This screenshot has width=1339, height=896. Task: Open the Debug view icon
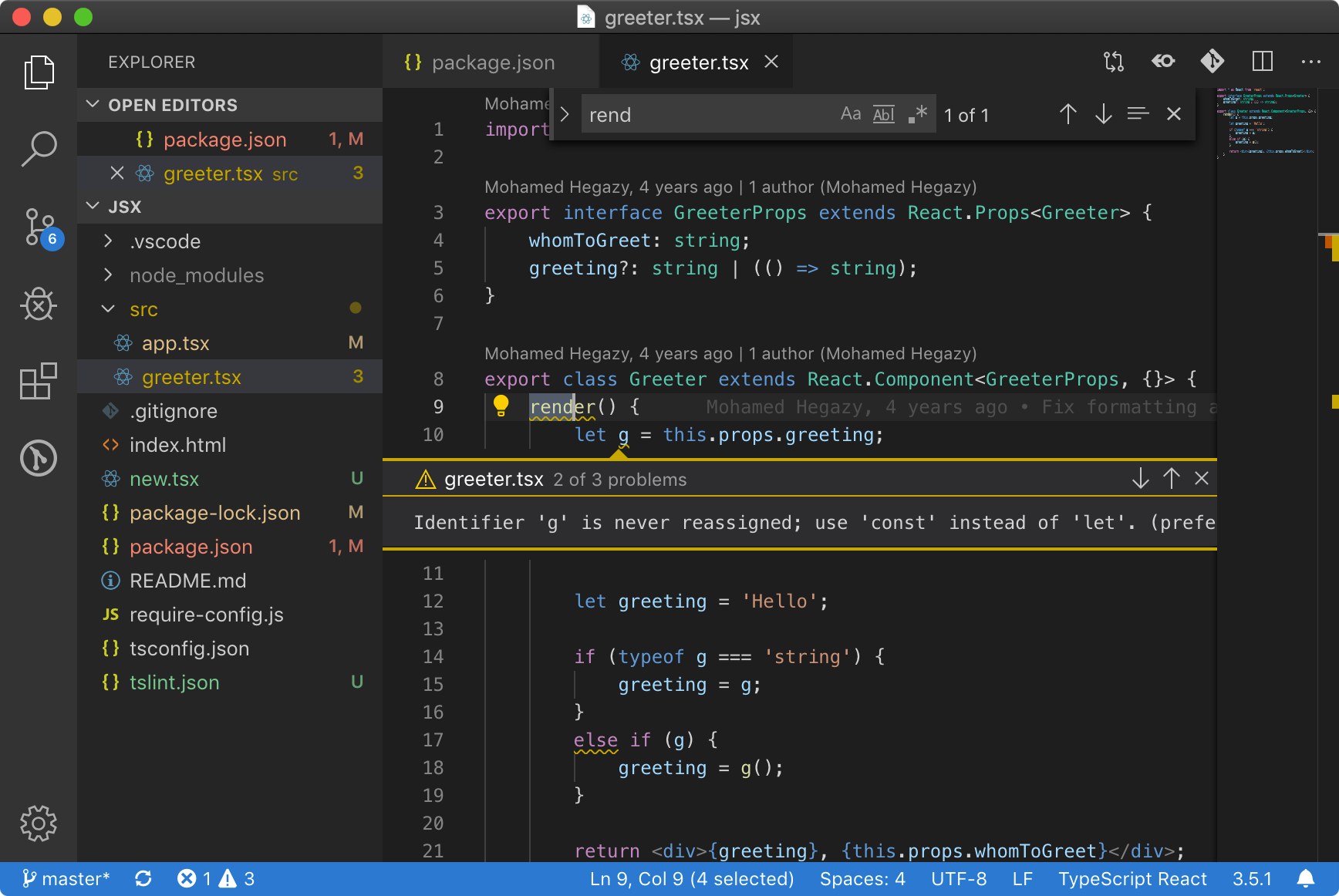pos(39,304)
